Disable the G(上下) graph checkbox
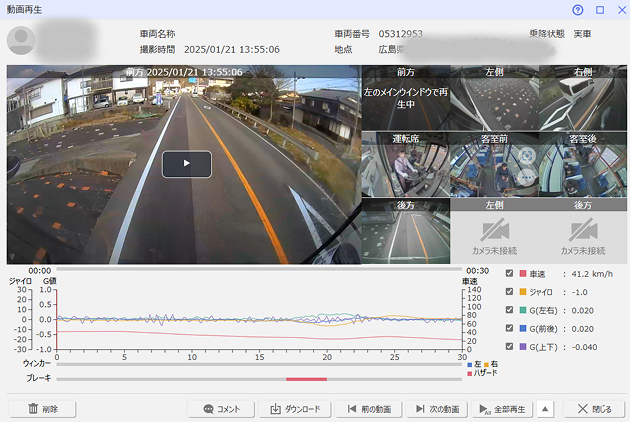Viewport: 630px width, 422px height. pyautogui.click(x=511, y=346)
